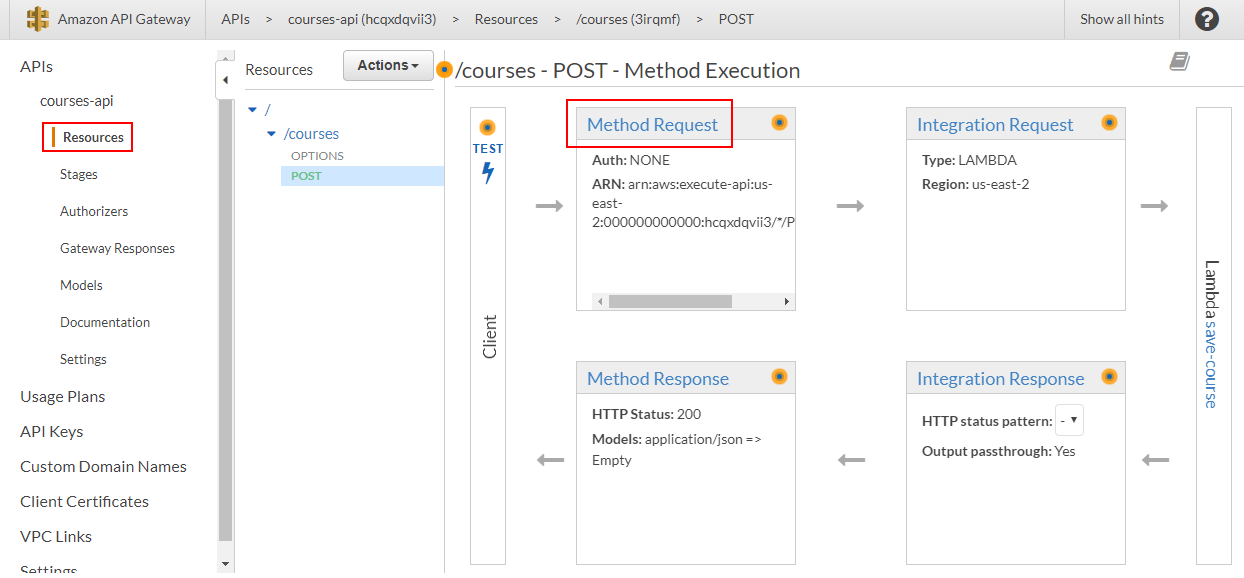Click the sidebar vertical scrollbar down arrow
This screenshot has width=1244, height=578.
coord(225,563)
